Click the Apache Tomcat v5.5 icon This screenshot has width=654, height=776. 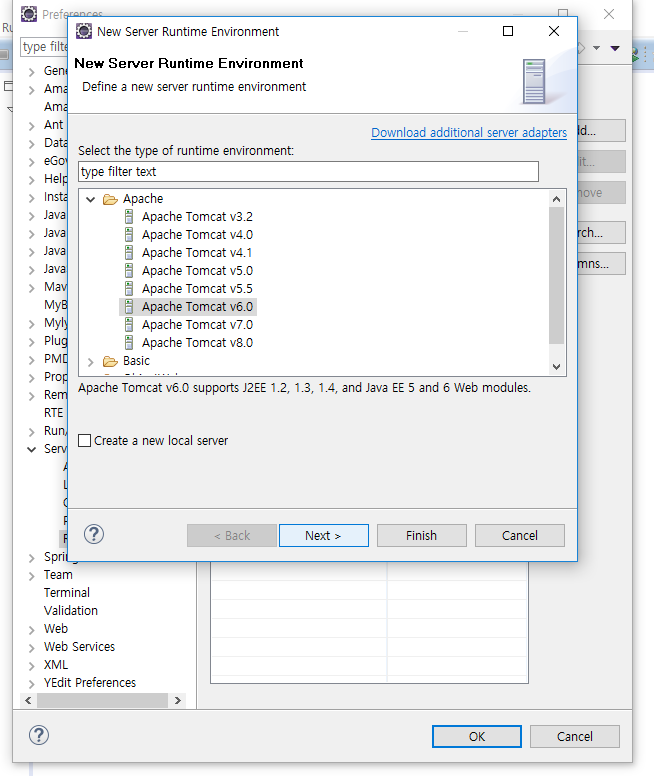click(x=129, y=289)
